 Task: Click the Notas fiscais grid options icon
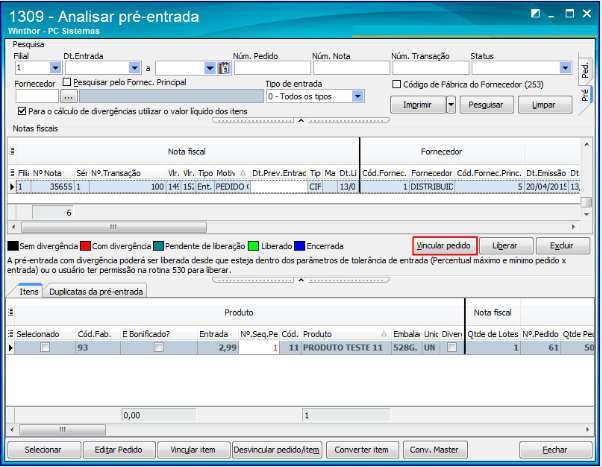click(12, 152)
